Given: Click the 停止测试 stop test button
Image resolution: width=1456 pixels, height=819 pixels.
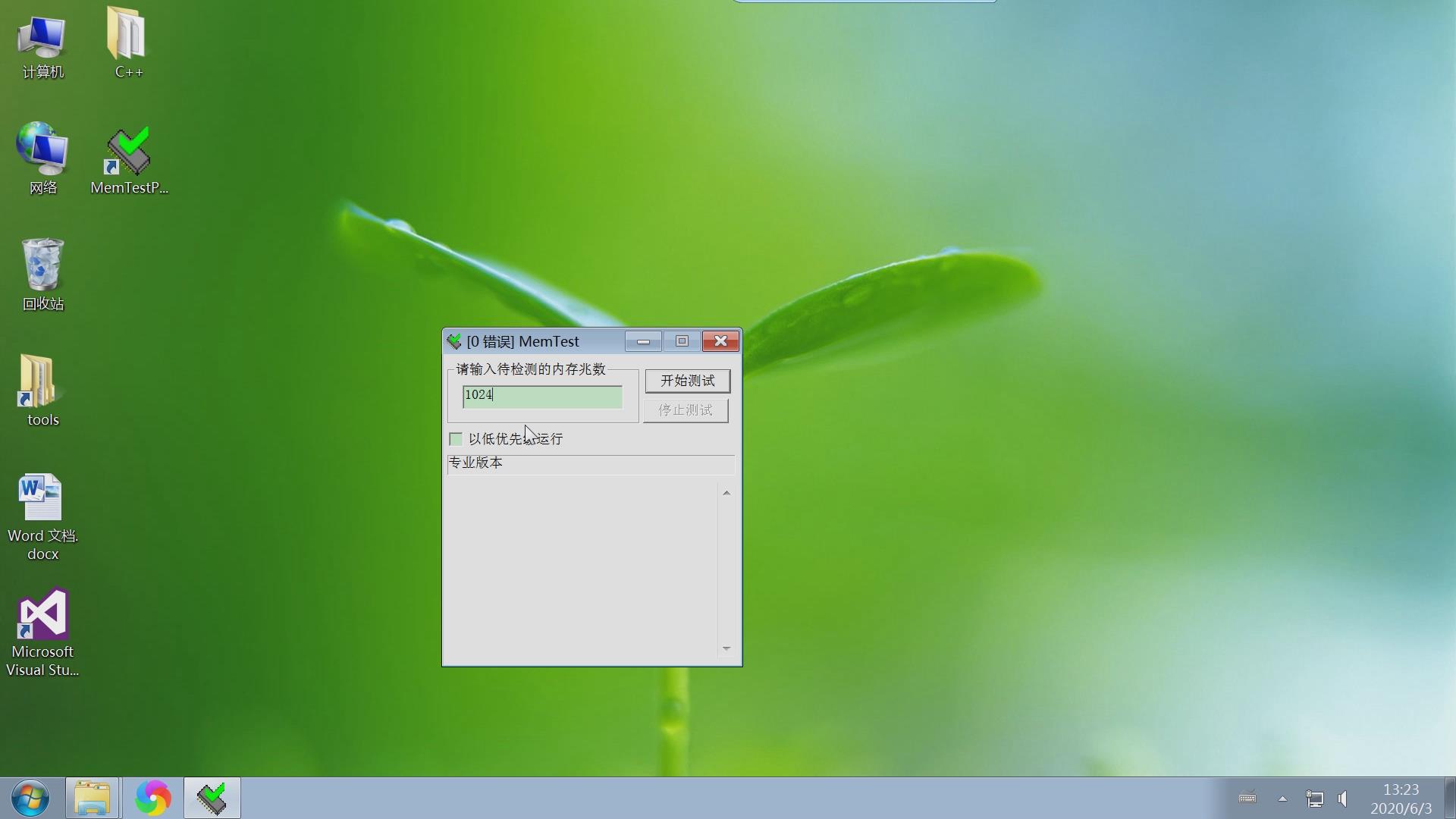Looking at the screenshot, I should (x=686, y=410).
